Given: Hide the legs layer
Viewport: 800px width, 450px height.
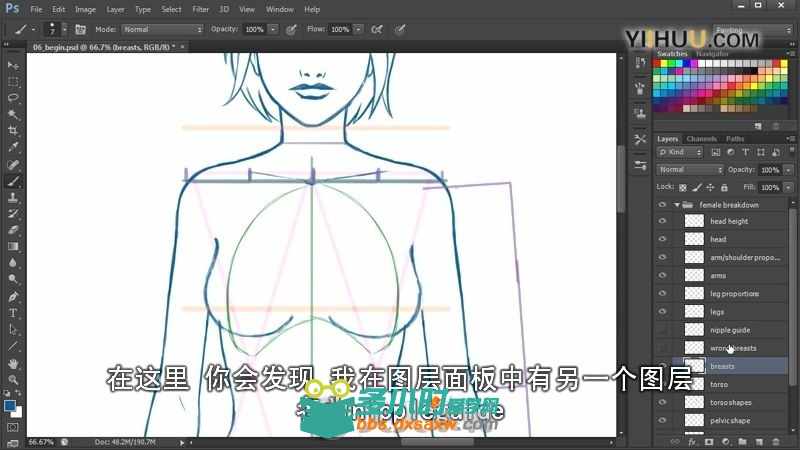Looking at the screenshot, I should click(662, 311).
